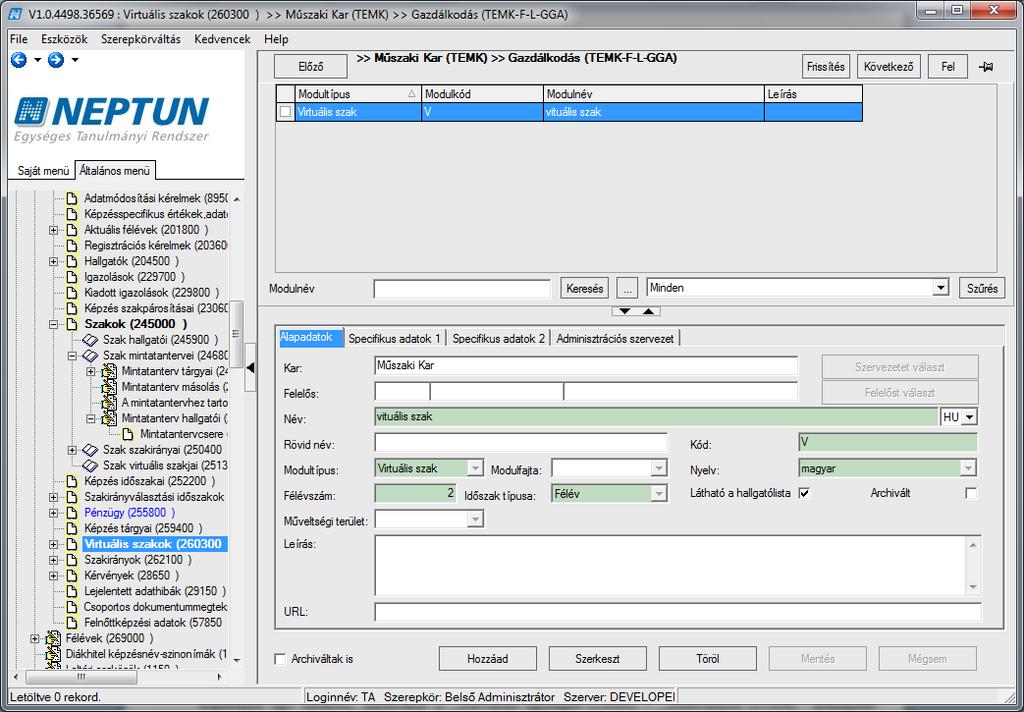Click the Mintatanterv tárgyai node icon

click(x=109, y=372)
